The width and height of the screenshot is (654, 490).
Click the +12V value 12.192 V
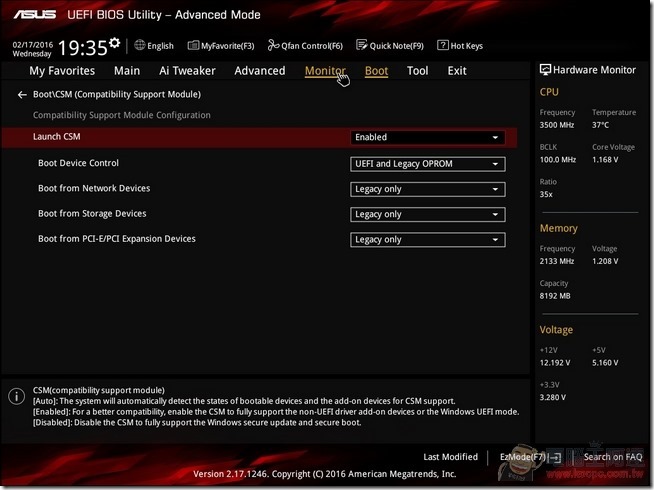point(555,363)
